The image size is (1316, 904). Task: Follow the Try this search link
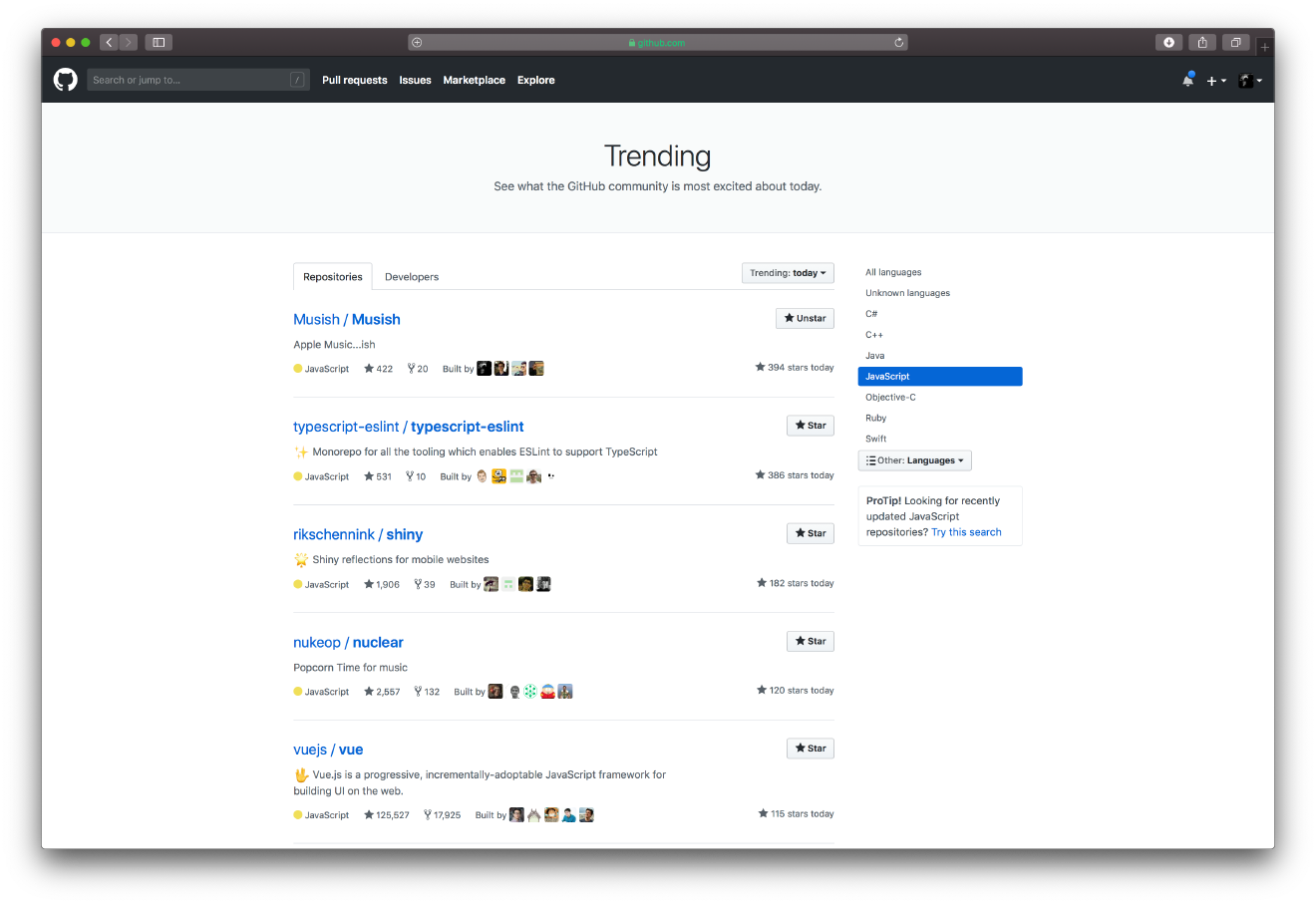(966, 531)
